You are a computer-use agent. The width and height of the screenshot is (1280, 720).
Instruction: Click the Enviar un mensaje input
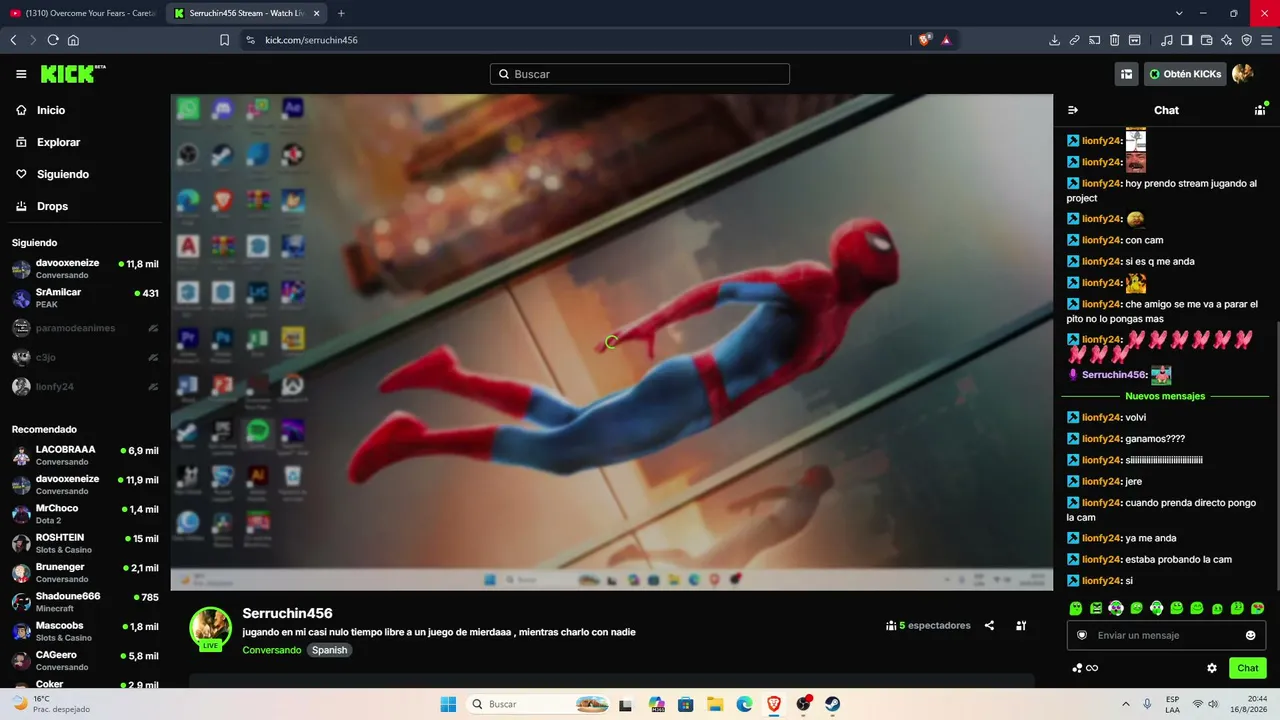1165,635
